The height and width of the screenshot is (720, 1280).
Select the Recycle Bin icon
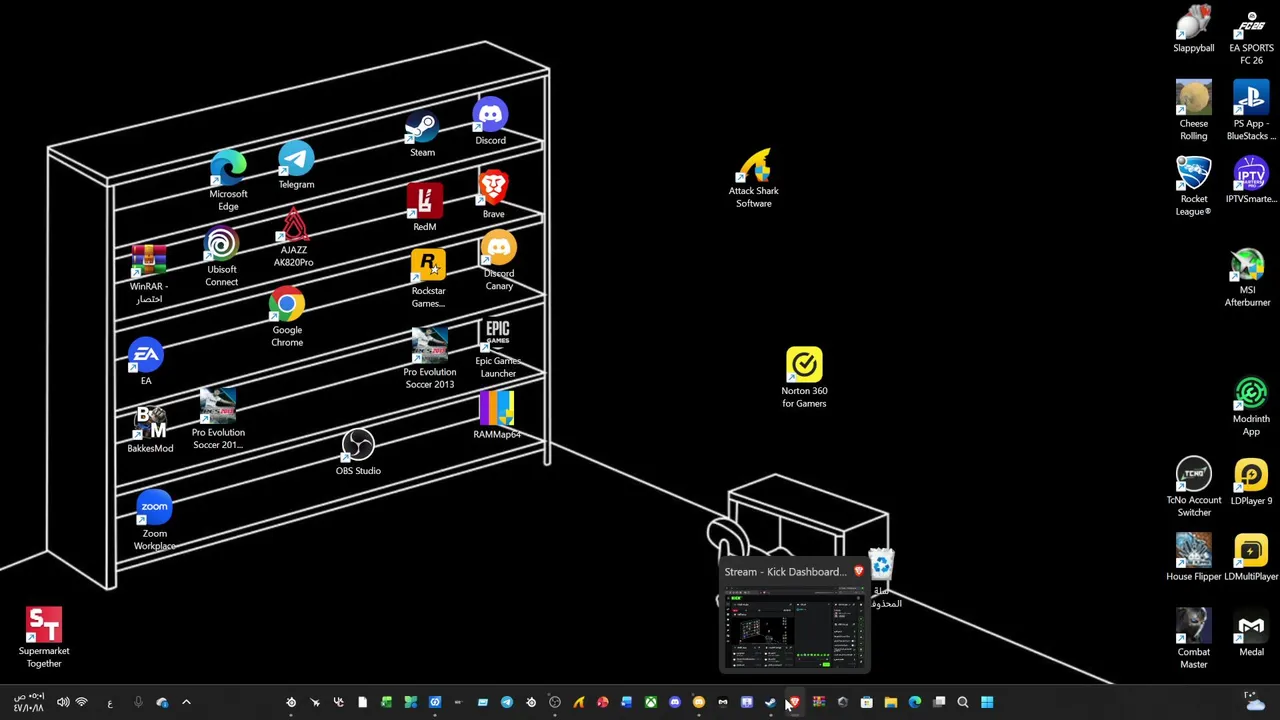[x=881, y=566]
